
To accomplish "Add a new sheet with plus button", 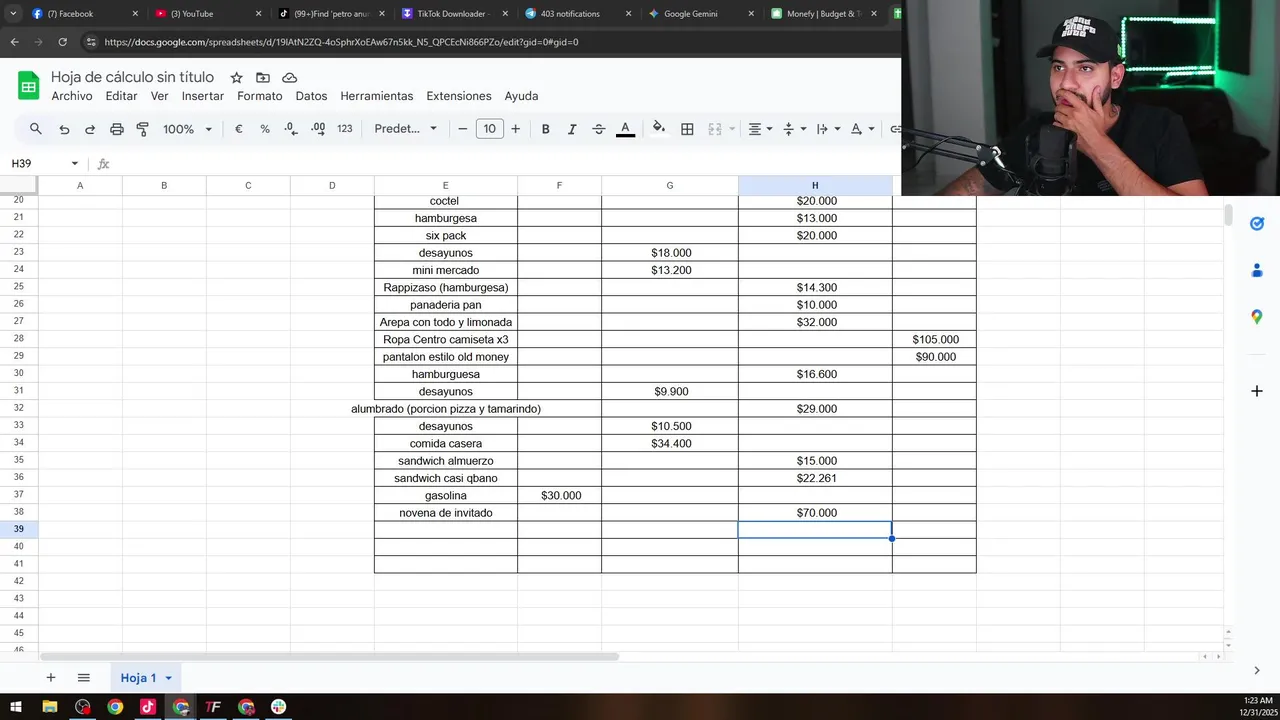I will click(51, 678).
